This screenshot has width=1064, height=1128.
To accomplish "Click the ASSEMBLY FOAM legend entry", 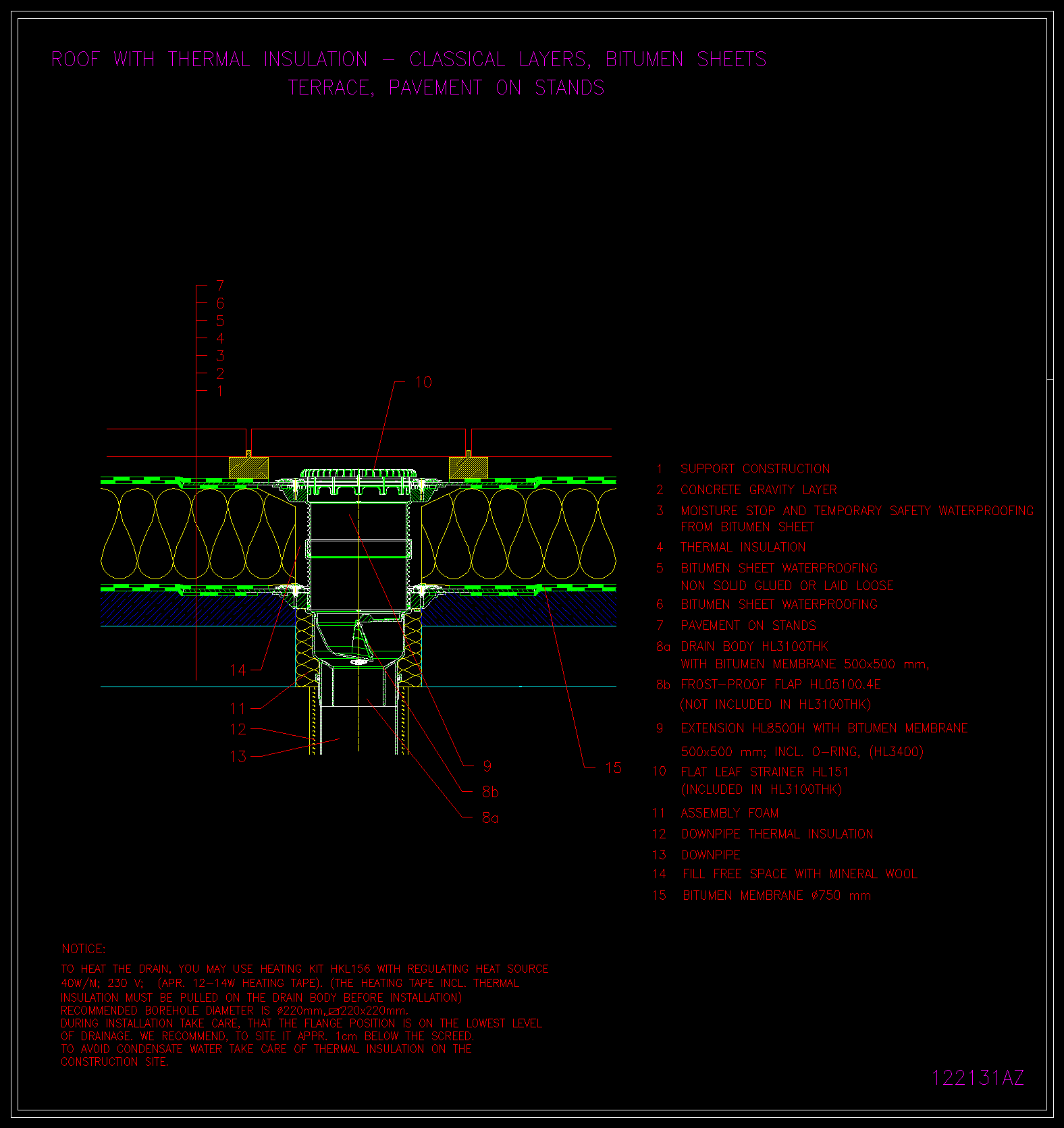I will pos(729,813).
